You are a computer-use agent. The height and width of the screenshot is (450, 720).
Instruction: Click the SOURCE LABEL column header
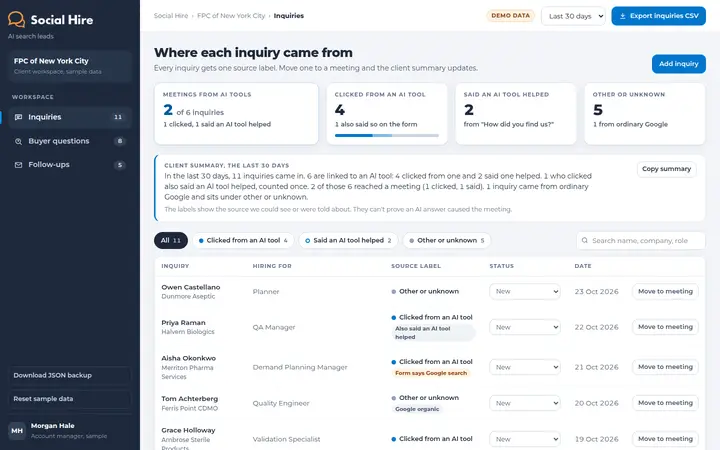click(416, 266)
